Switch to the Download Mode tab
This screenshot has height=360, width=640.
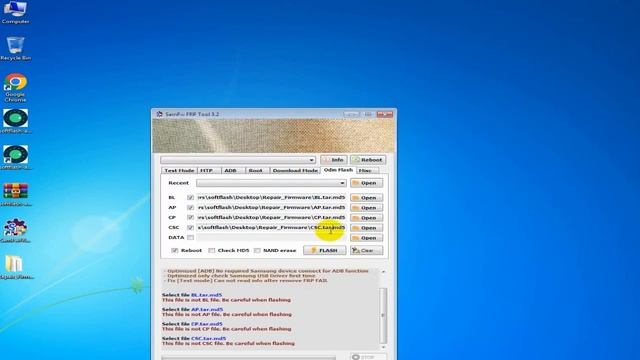point(295,170)
